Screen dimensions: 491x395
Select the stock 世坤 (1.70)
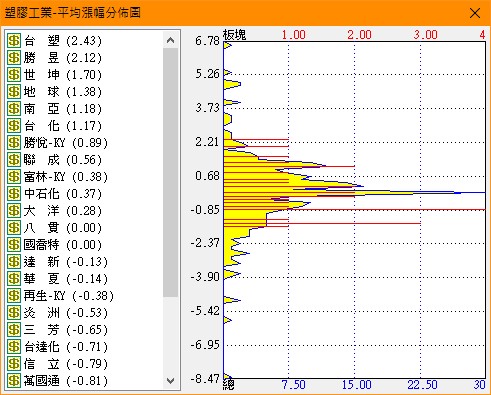pos(63,75)
